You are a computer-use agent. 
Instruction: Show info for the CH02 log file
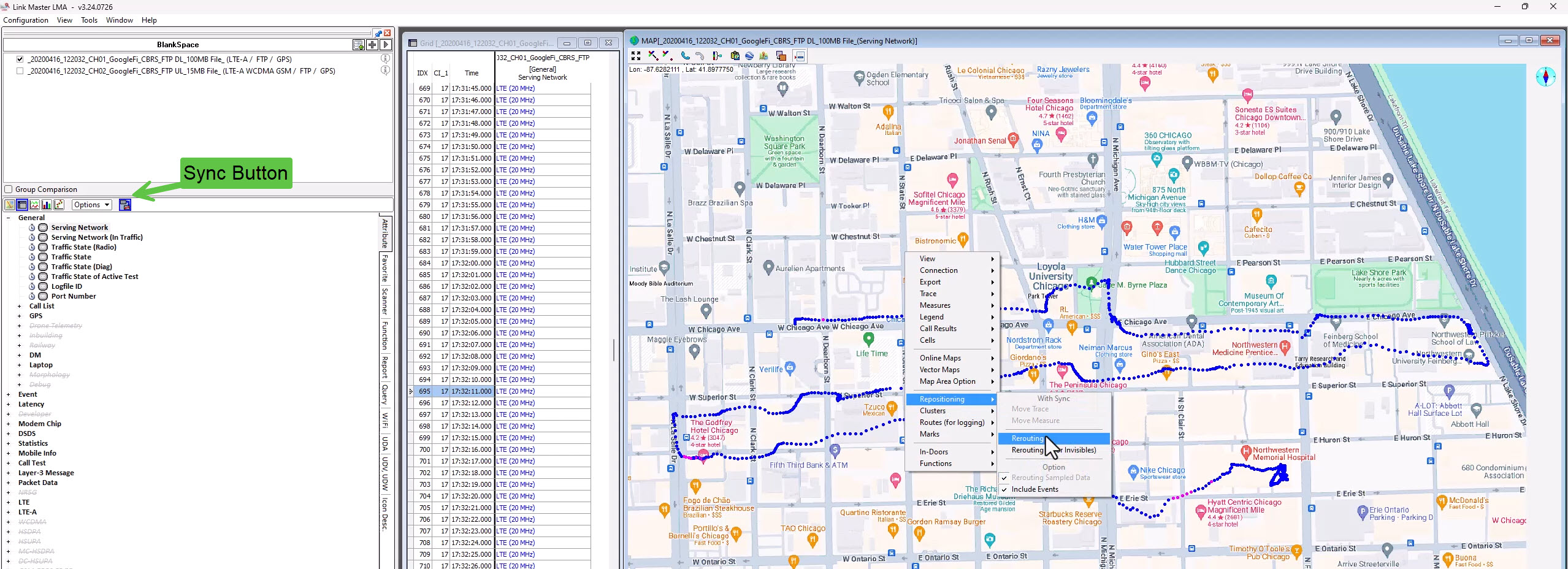coord(385,71)
